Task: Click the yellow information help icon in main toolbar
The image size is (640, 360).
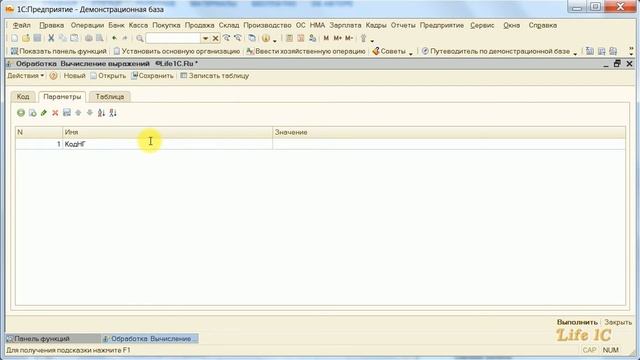Action: point(266,38)
